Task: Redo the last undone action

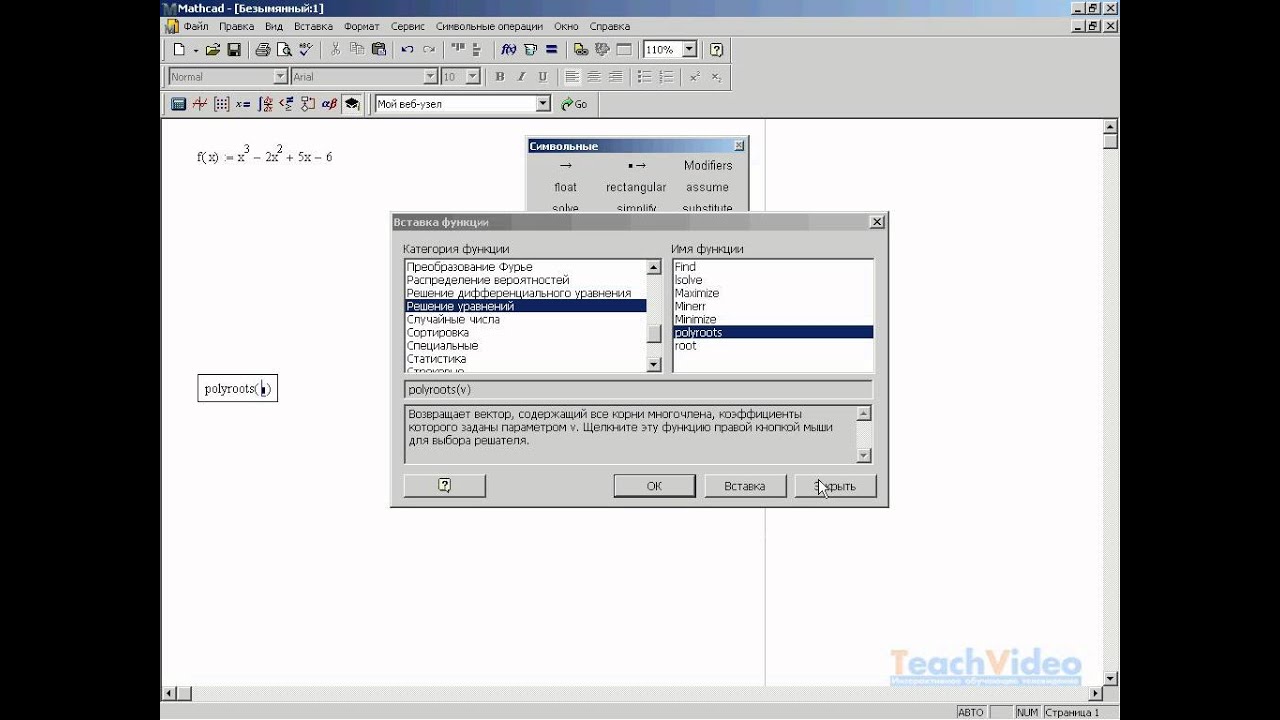Action: (x=429, y=49)
